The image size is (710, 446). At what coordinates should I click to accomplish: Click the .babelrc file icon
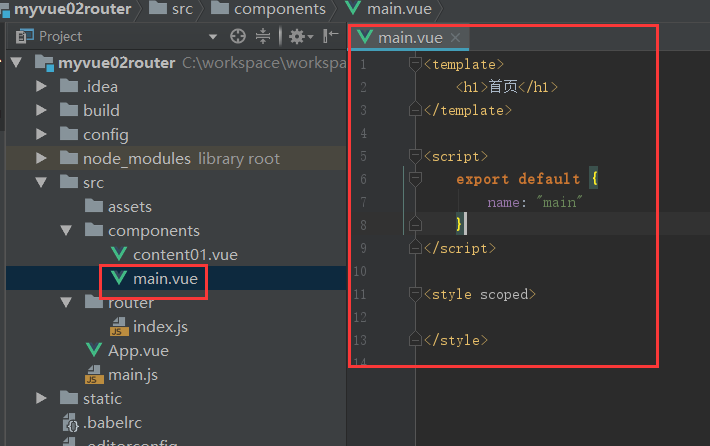pos(71,422)
